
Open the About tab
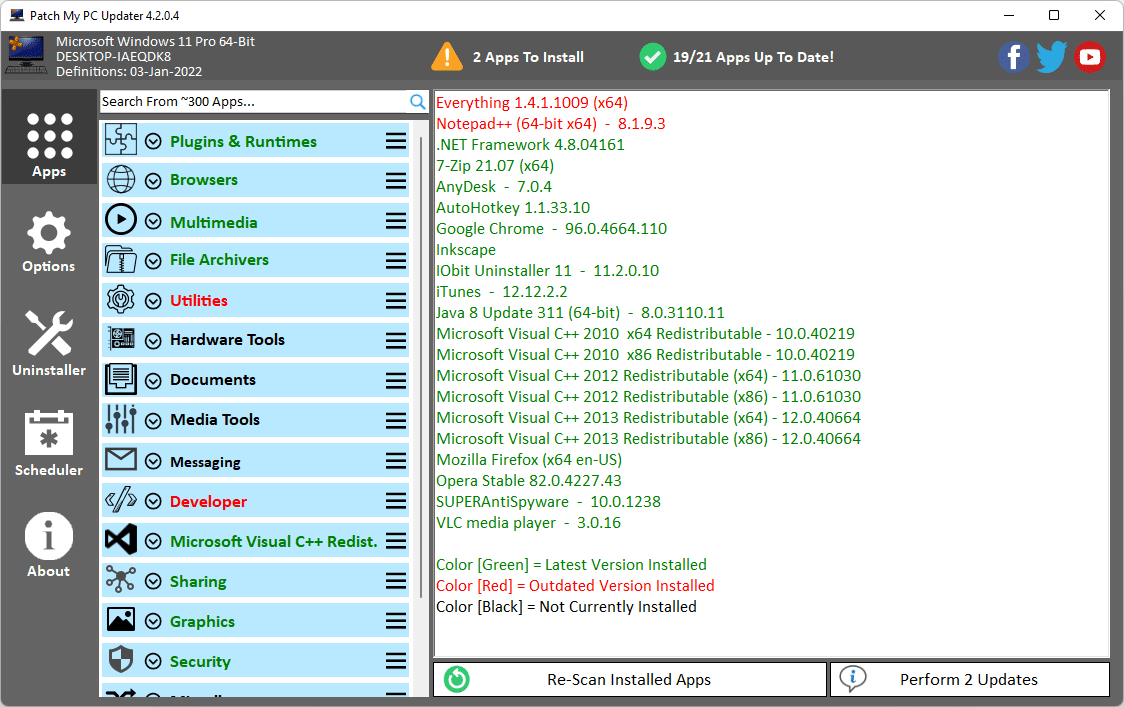[x=49, y=544]
